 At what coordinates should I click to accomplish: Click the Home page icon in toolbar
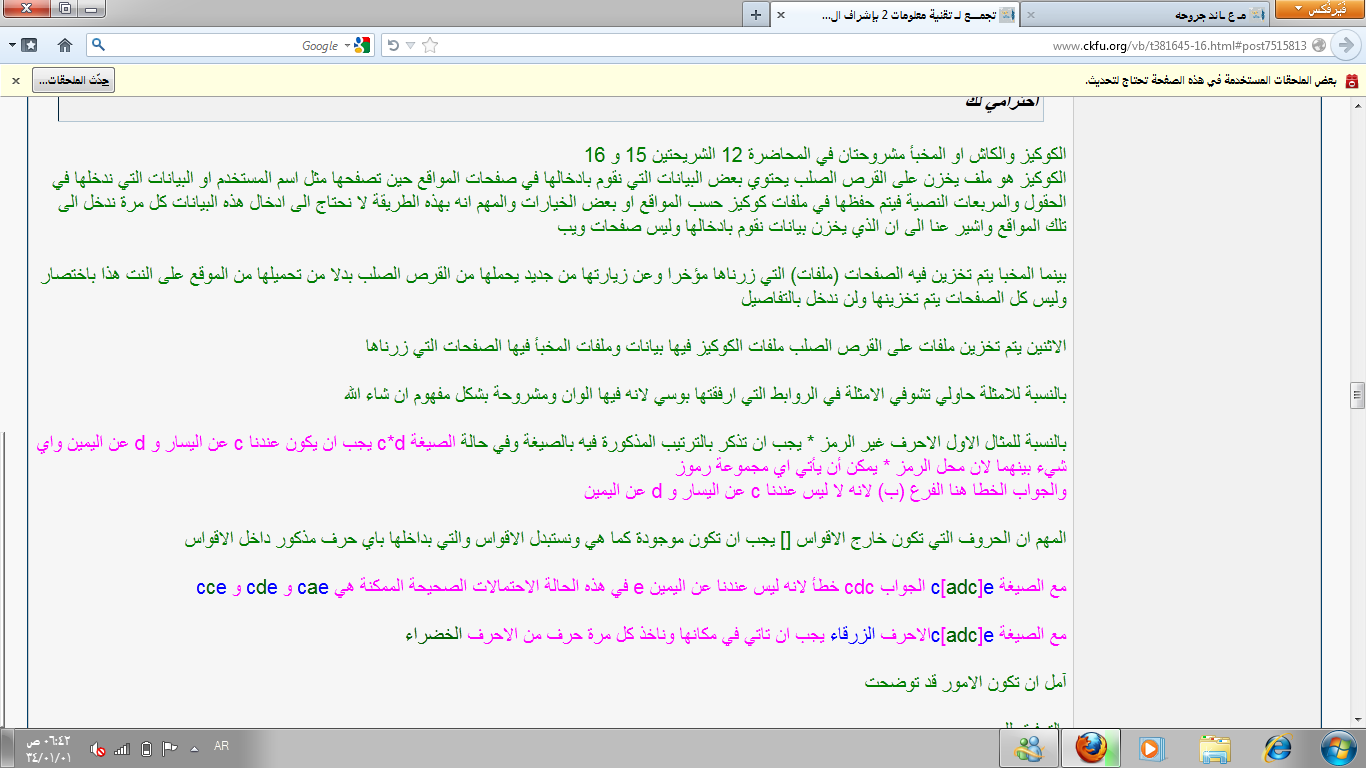point(65,45)
